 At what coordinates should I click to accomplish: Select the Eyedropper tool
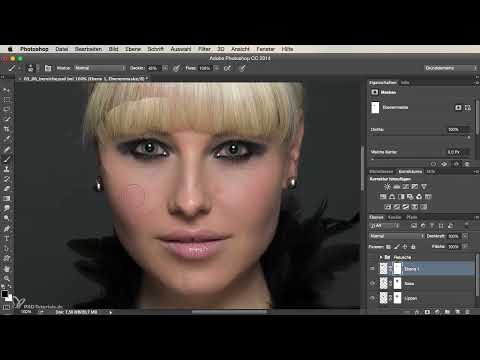click(x=7, y=139)
